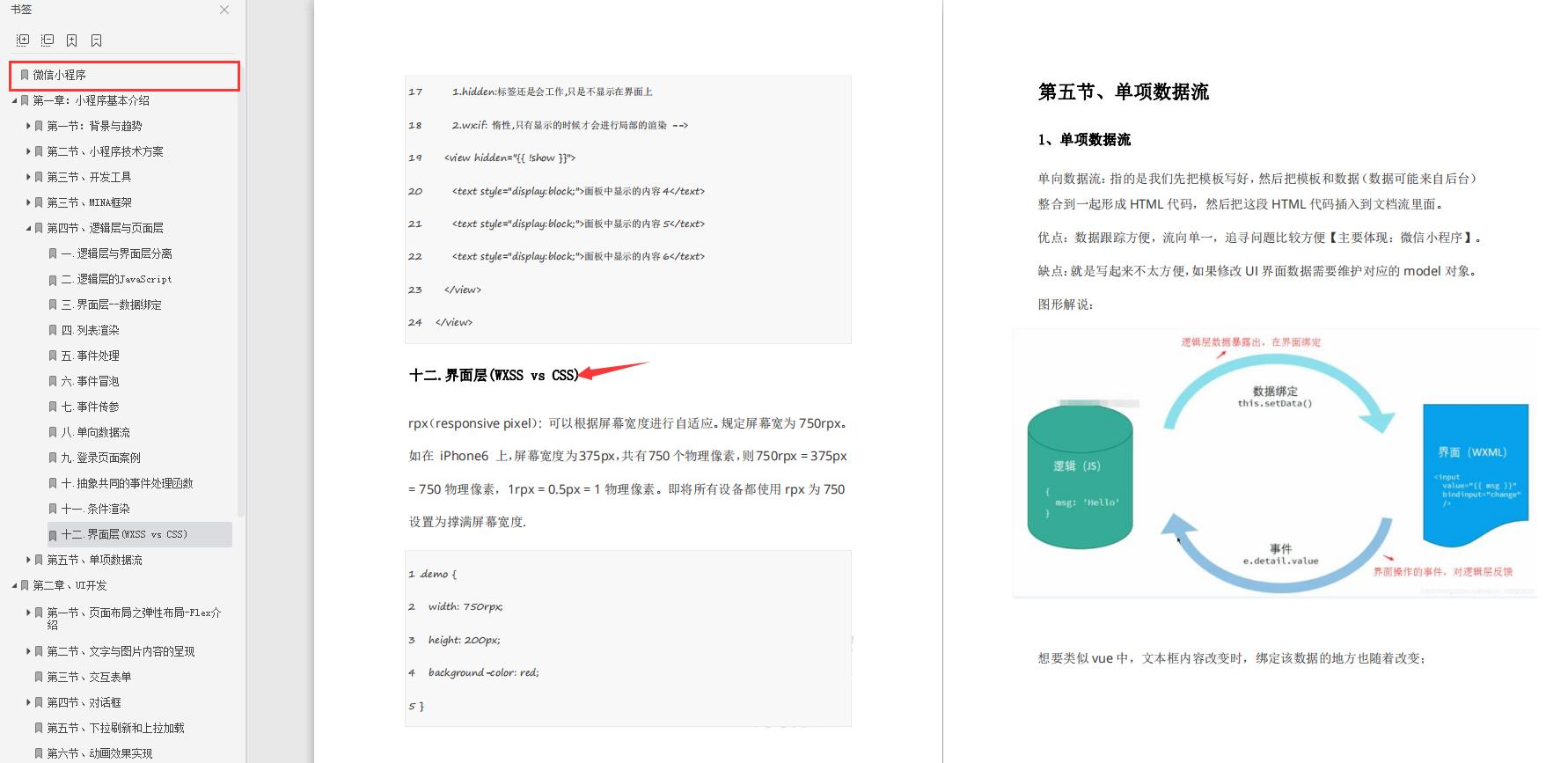Click subheading 1、单项数据流

tap(1084, 140)
